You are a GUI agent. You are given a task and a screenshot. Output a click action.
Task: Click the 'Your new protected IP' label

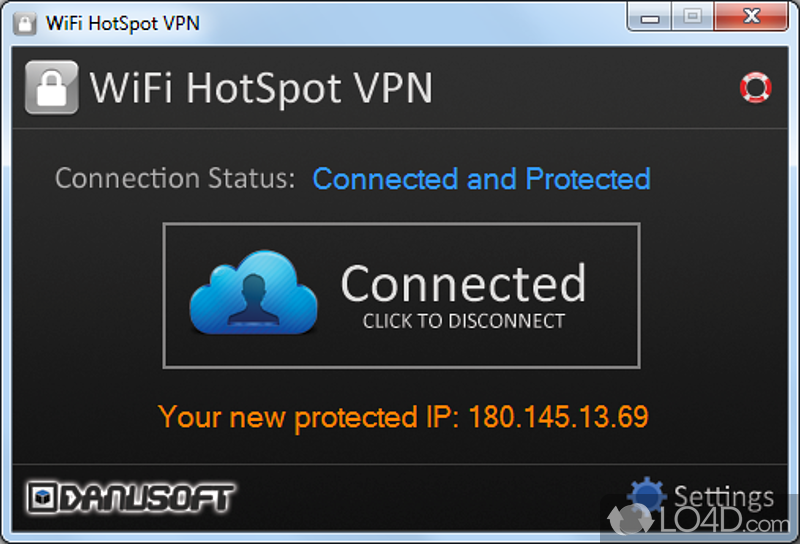[x=309, y=416]
